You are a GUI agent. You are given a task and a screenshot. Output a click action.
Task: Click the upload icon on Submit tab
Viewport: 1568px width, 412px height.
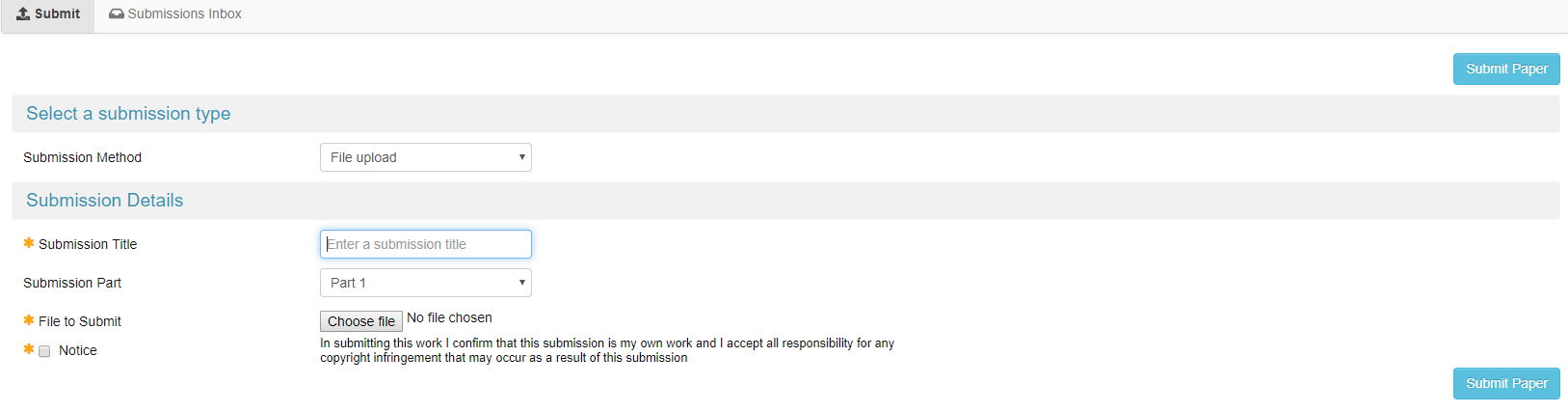[23, 14]
